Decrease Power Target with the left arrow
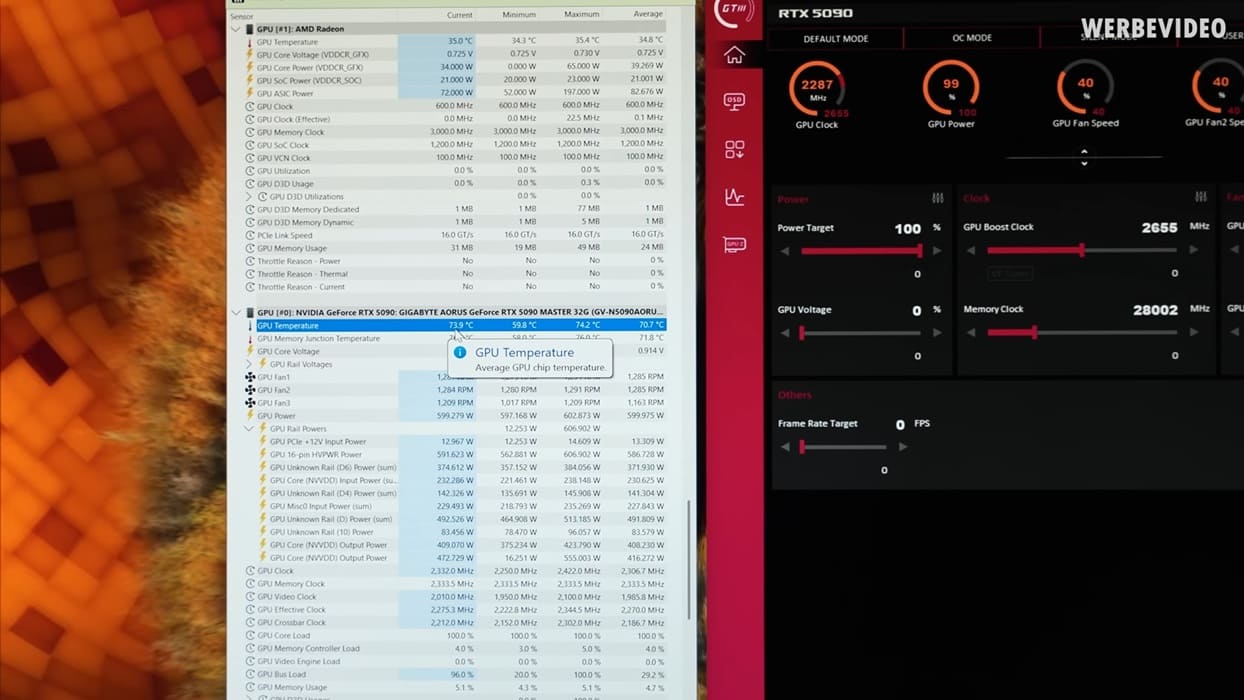This screenshot has height=700, width=1244. 785,251
